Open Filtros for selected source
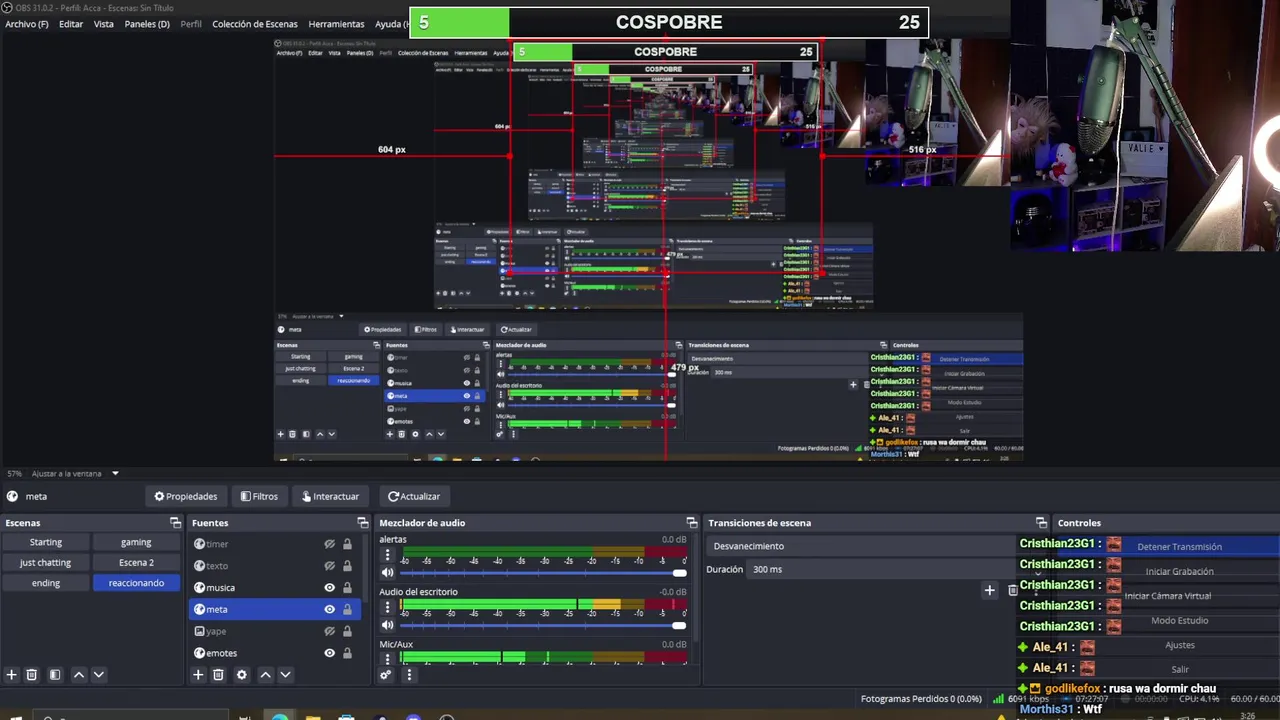This screenshot has height=720, width=1280. [259, 496]
